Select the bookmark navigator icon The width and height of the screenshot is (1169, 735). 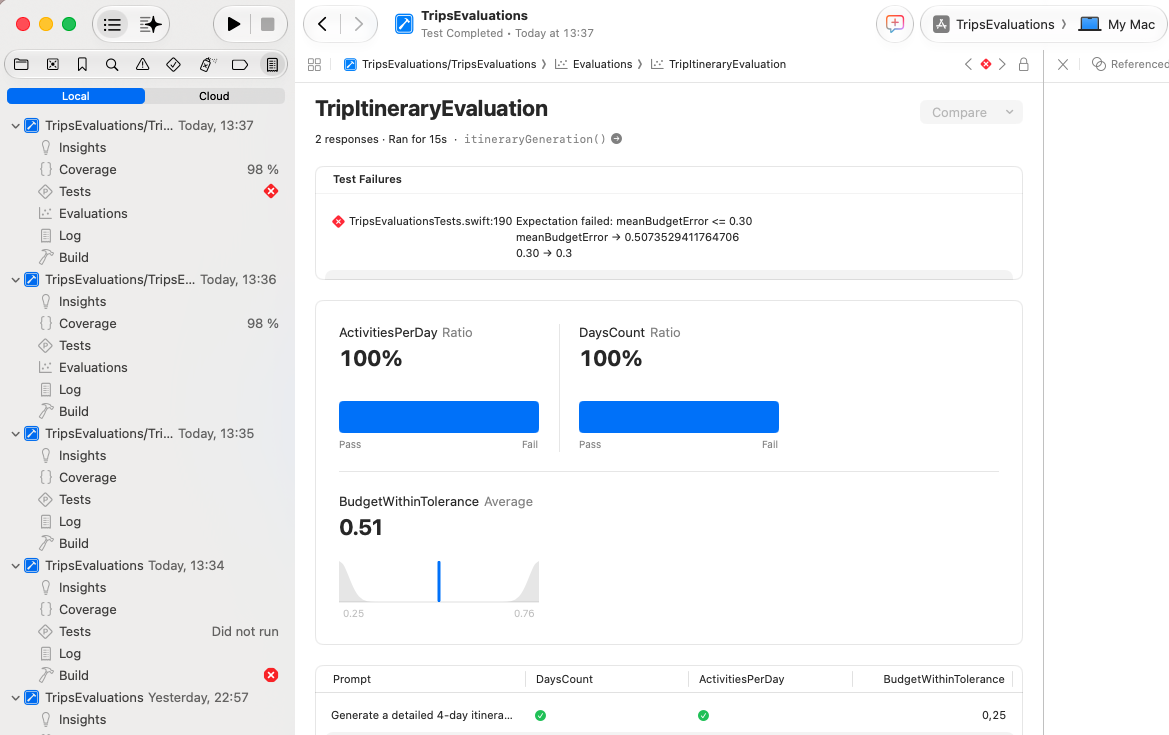pos(82,65)
